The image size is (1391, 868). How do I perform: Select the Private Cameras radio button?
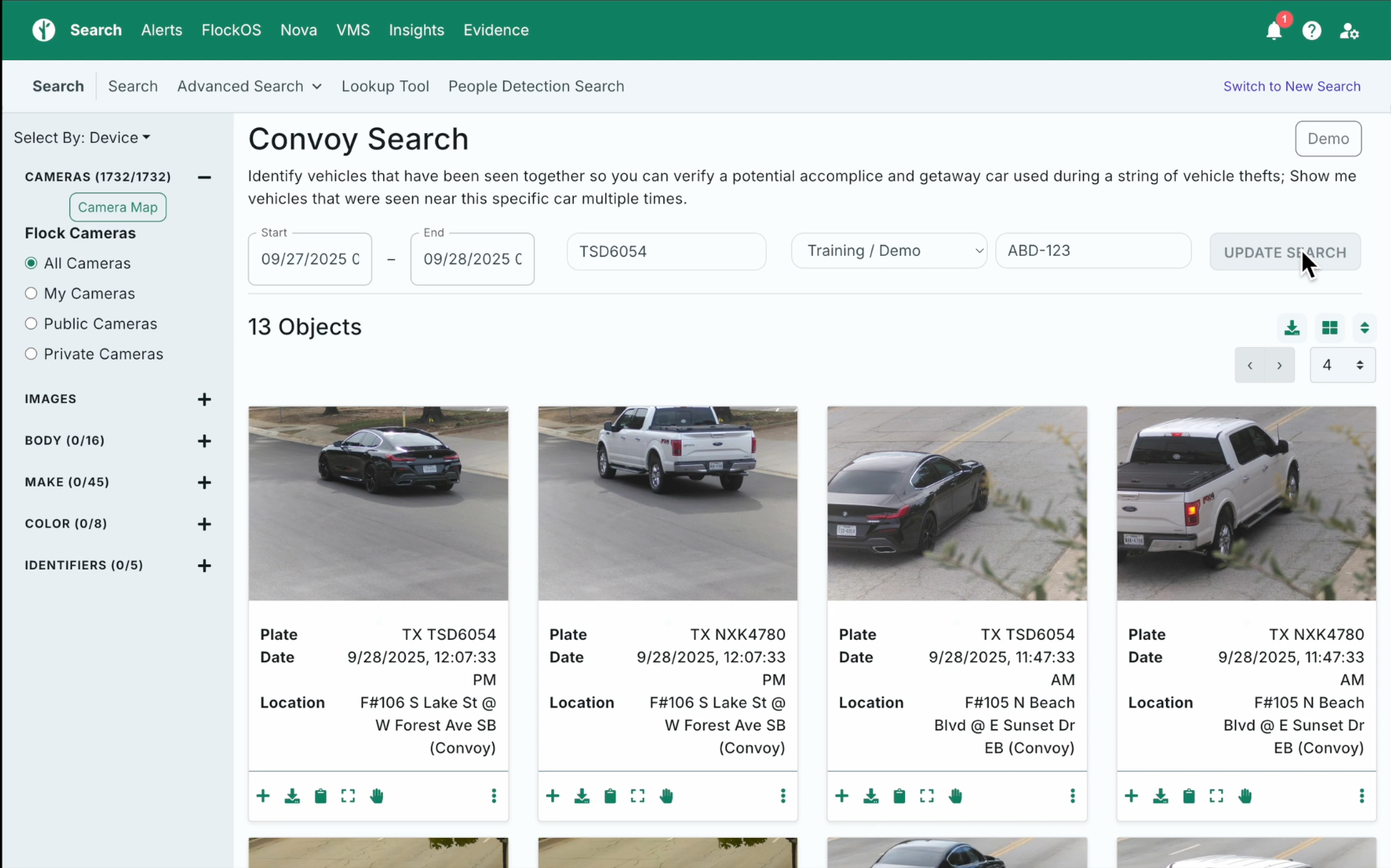[31, 354]
